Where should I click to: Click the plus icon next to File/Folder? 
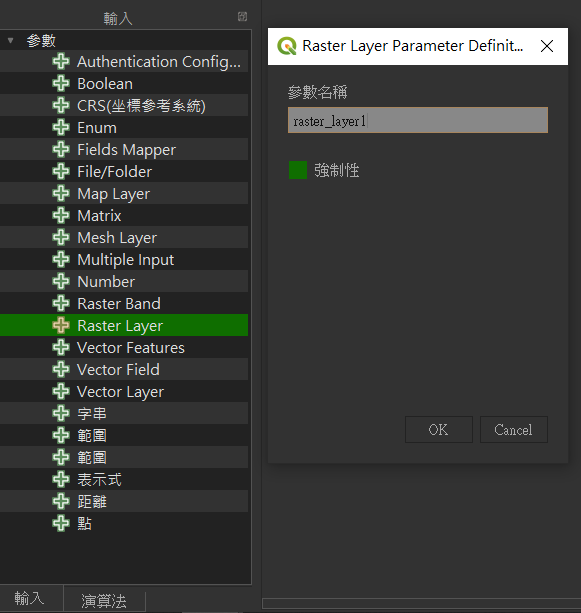(x=61, y=171)
